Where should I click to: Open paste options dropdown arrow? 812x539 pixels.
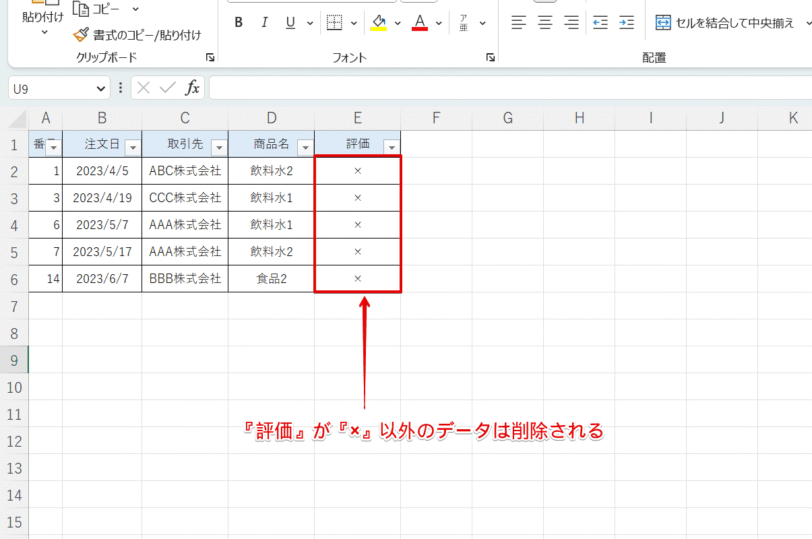point(44,33)
